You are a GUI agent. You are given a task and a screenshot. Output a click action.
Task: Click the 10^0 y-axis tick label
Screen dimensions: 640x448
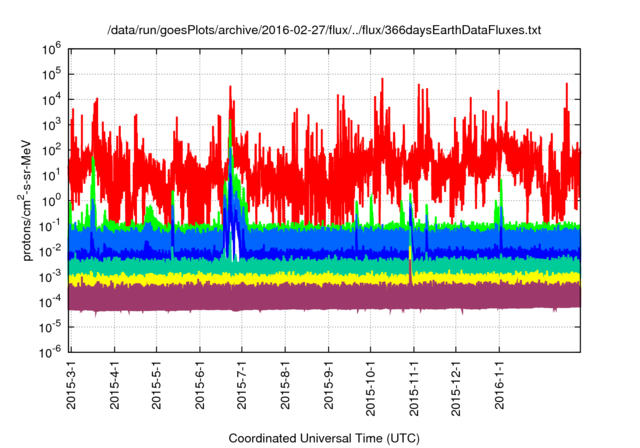pos(51,201)
